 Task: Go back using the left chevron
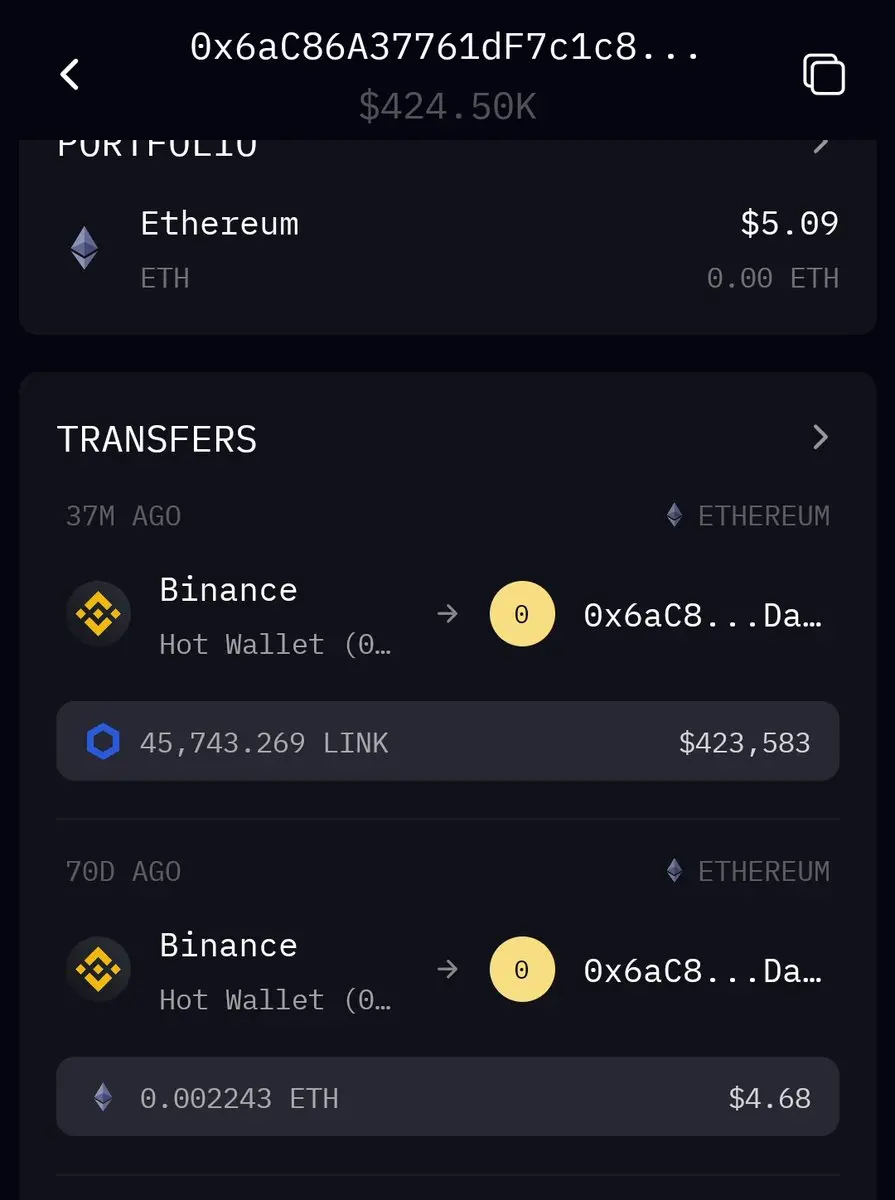tap(69, 74)
